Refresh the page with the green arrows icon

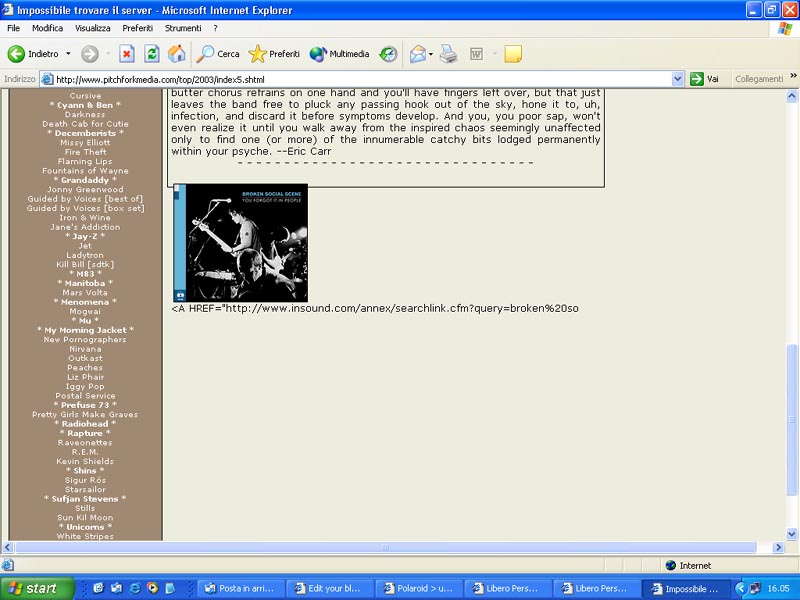[152, 54]
